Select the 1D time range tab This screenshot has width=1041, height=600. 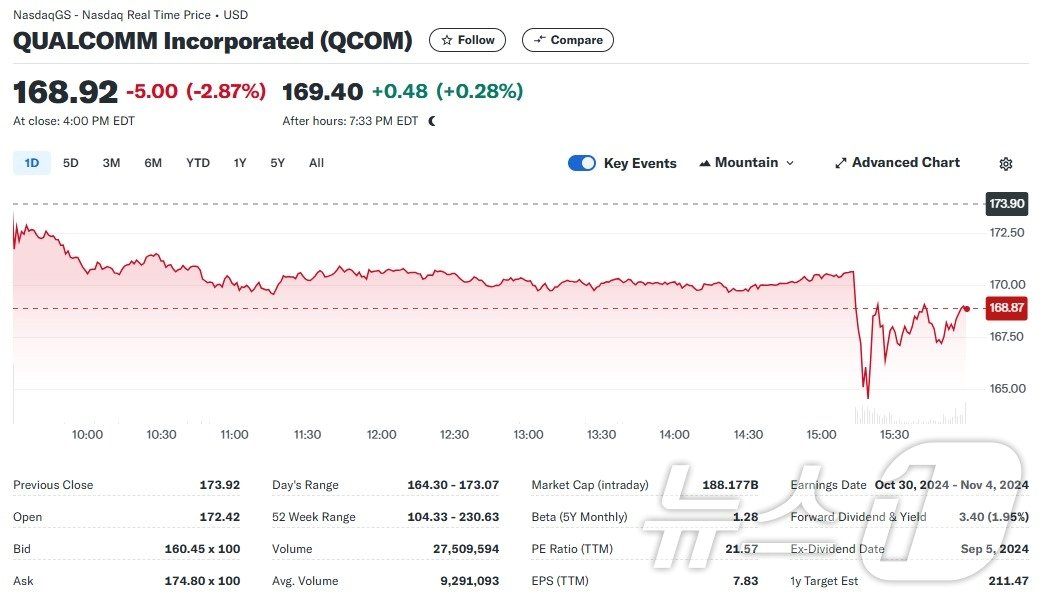pos(32,163)
